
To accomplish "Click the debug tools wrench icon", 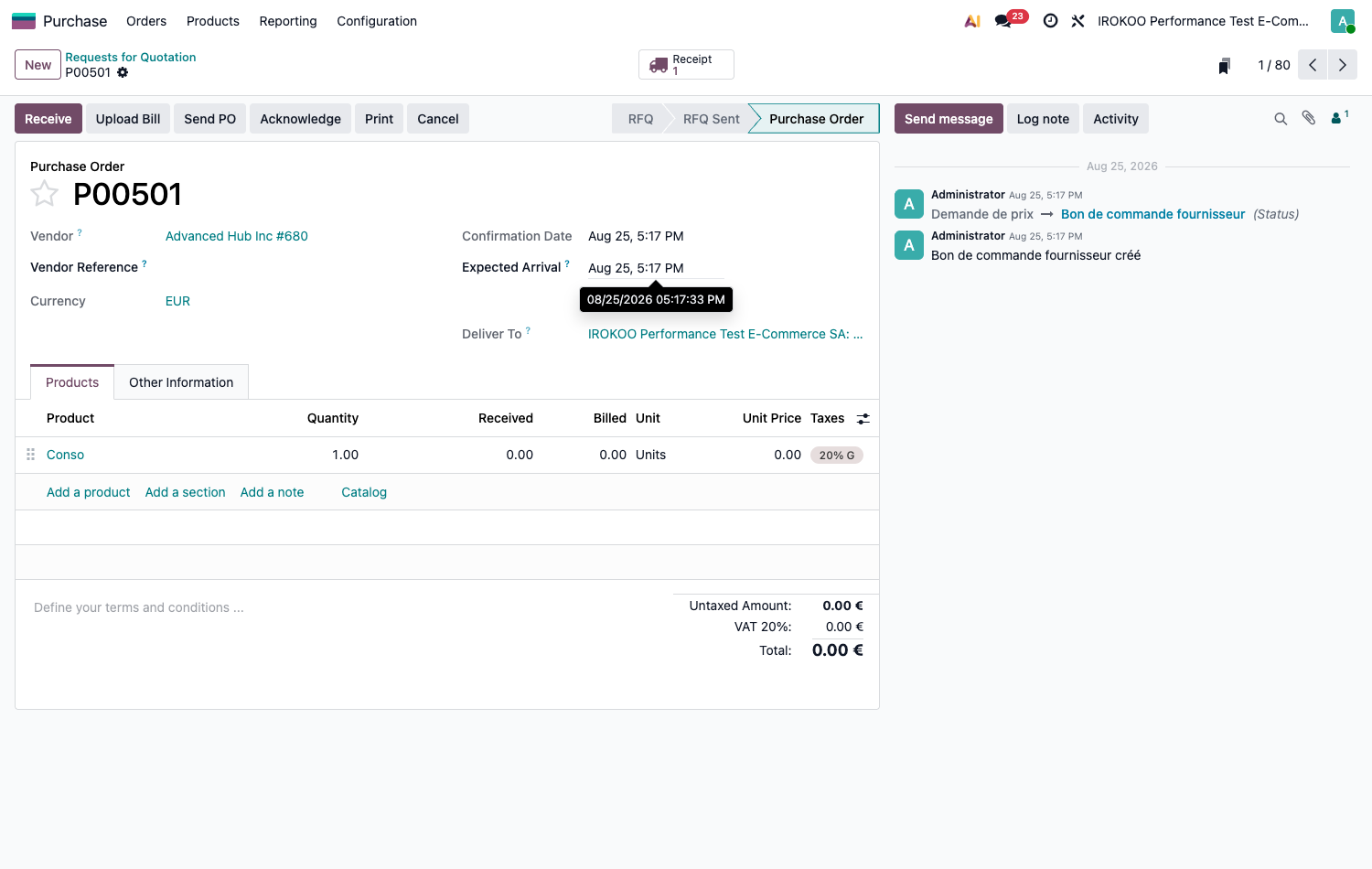I will tap(1078, 20).
